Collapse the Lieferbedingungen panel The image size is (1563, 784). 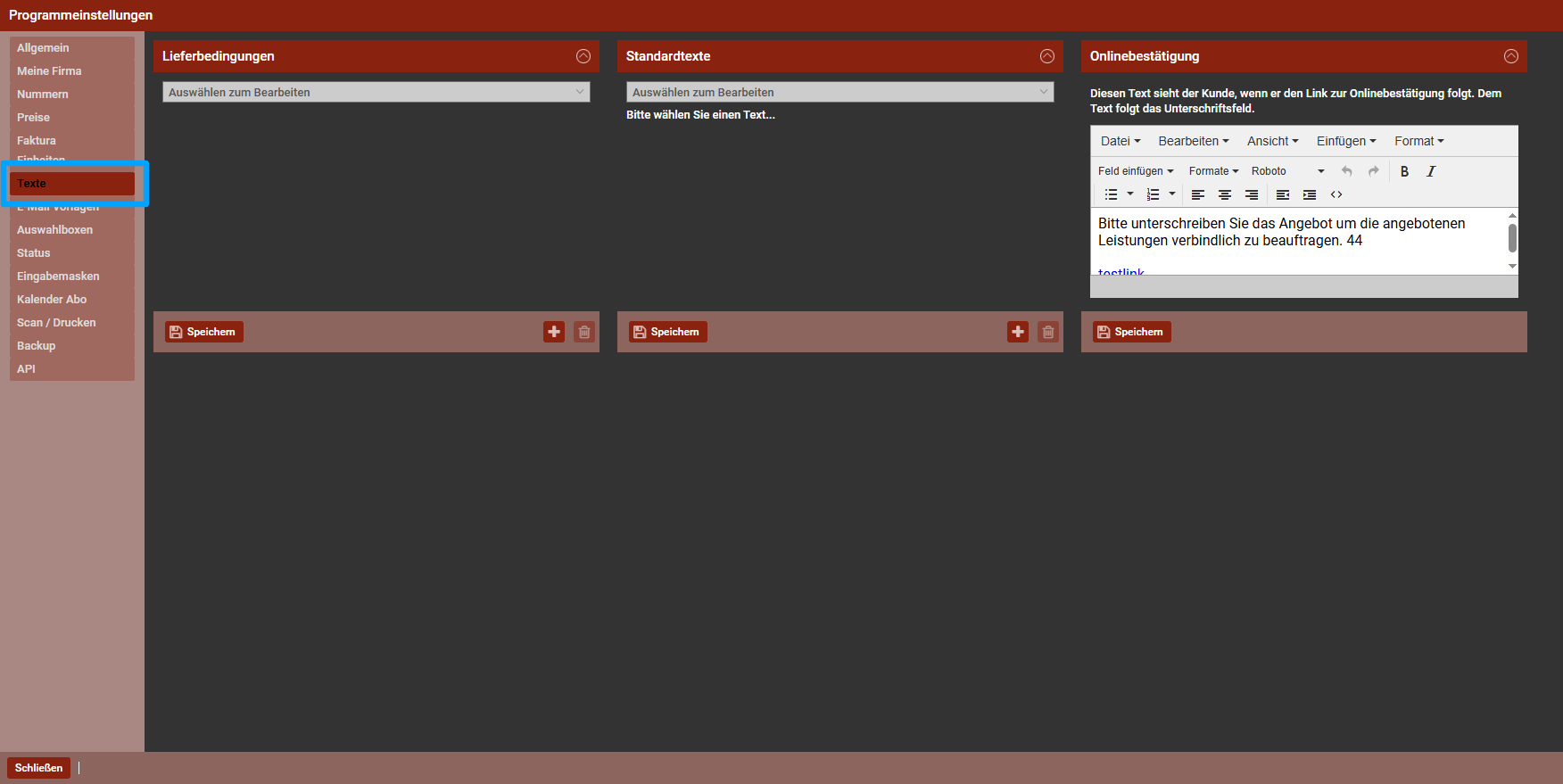[583, 56]
